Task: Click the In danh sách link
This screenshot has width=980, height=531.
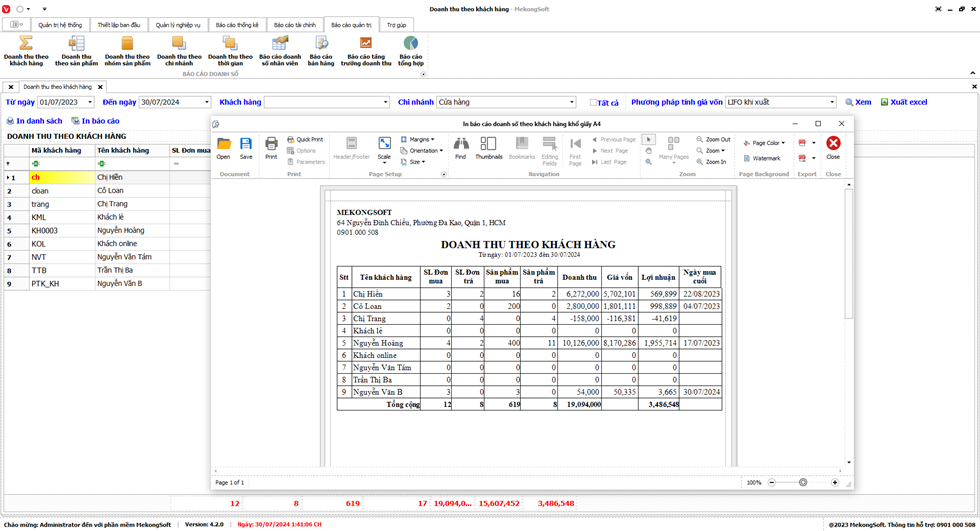Action: pyautogui.click(x=34, y=121)
